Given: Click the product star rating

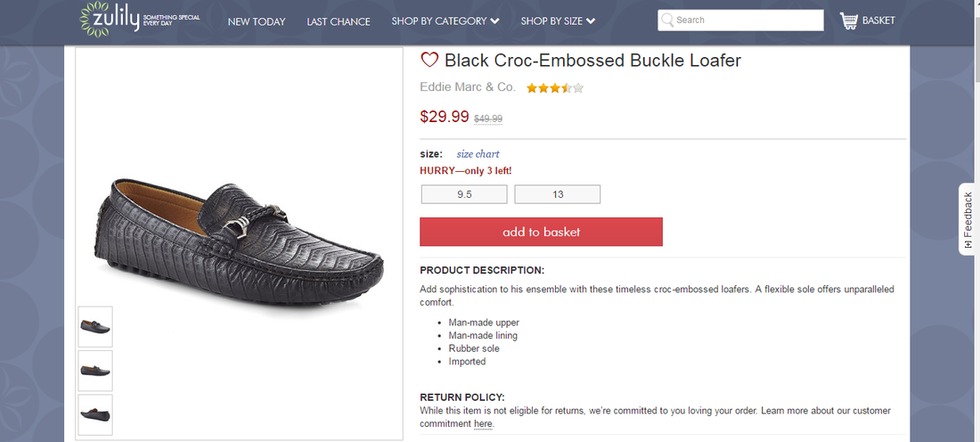Looking at the screenshot, I should coord(555,88).
